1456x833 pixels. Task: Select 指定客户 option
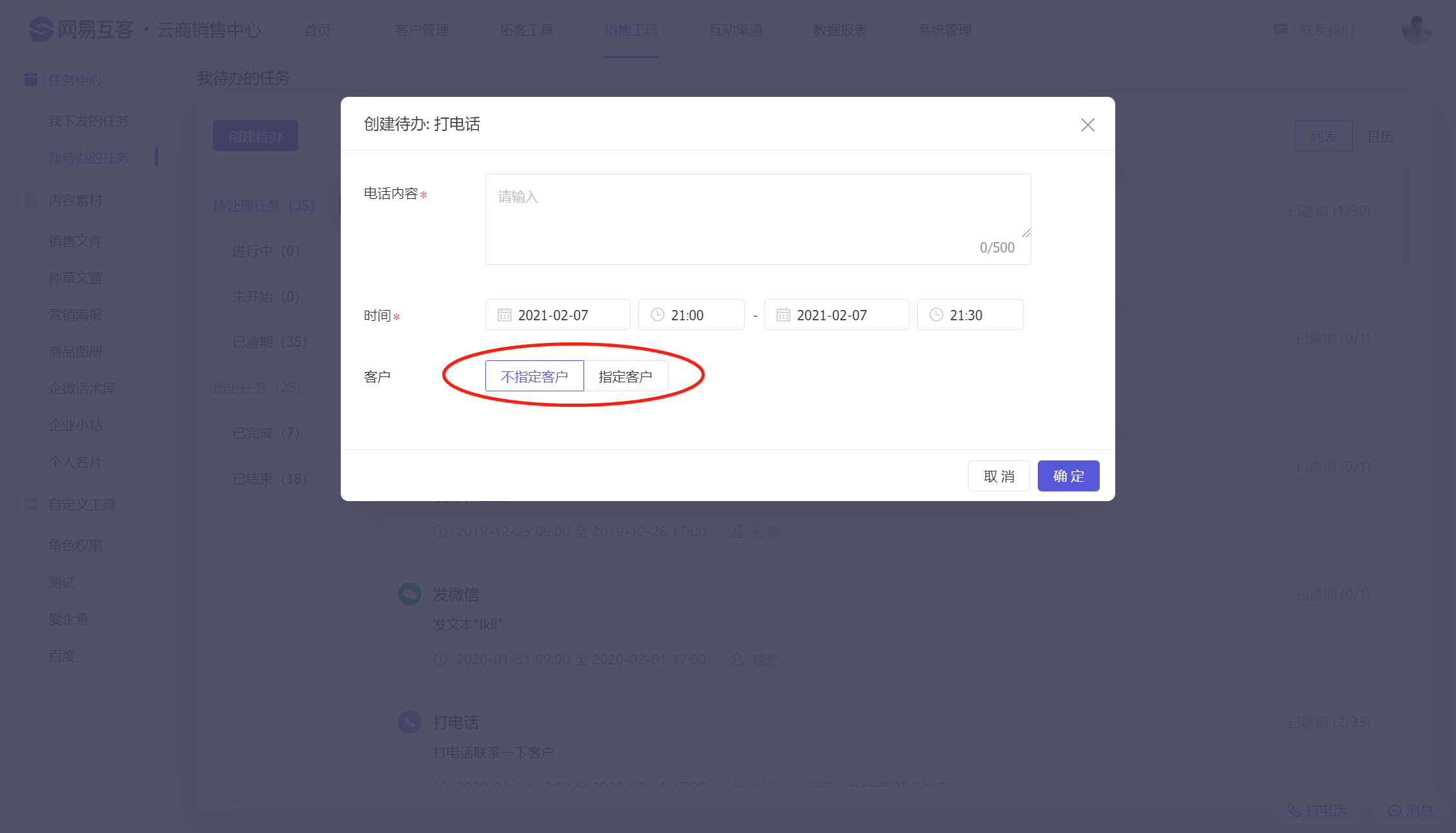coord(625,376)
